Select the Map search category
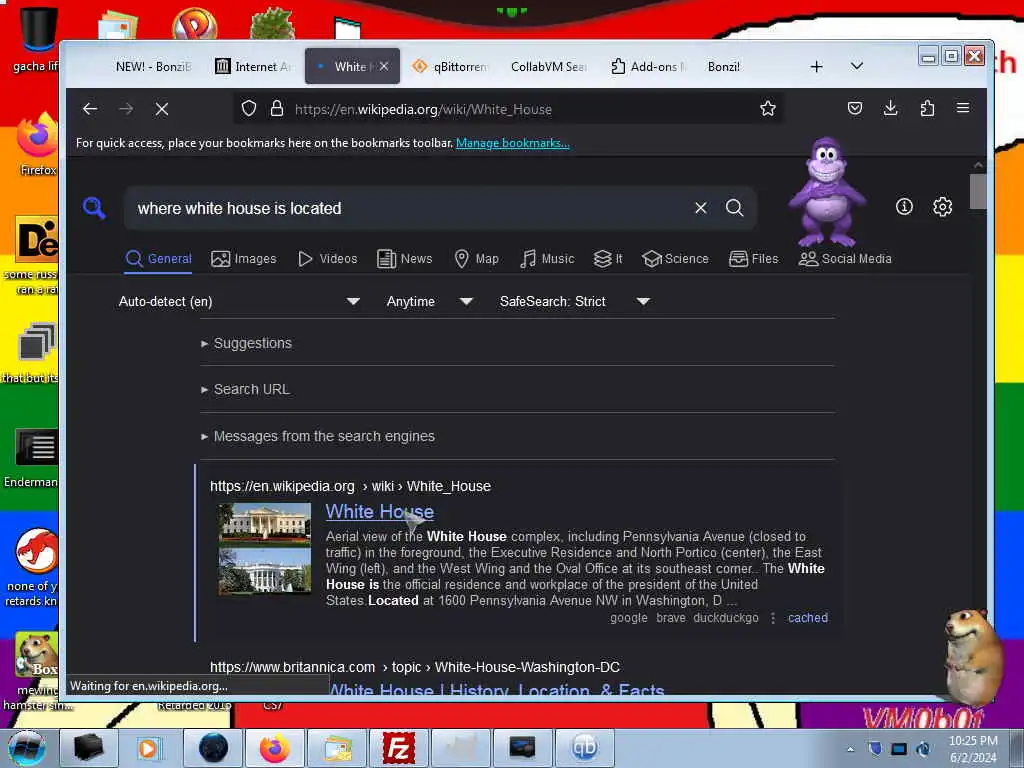Viewport: 1024px width, 768px height. tap(476, 259)
